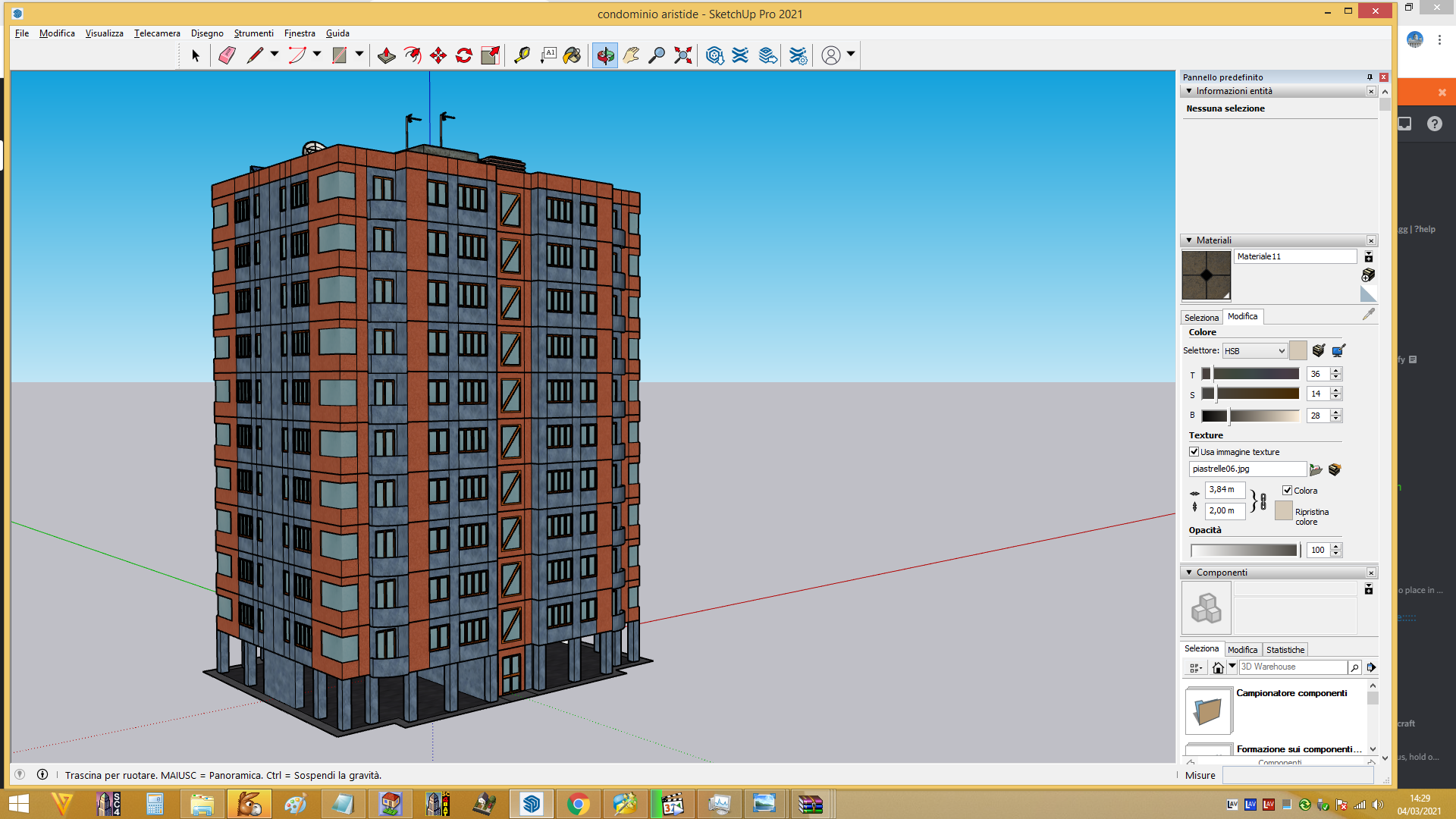
Task: Switch to Componenti Statistiche tab
Action: click(1285, 650)
